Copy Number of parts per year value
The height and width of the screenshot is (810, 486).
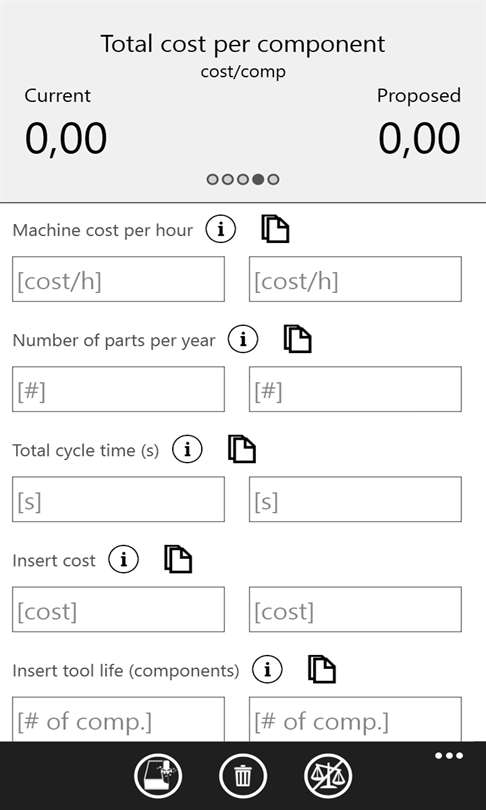298,339
